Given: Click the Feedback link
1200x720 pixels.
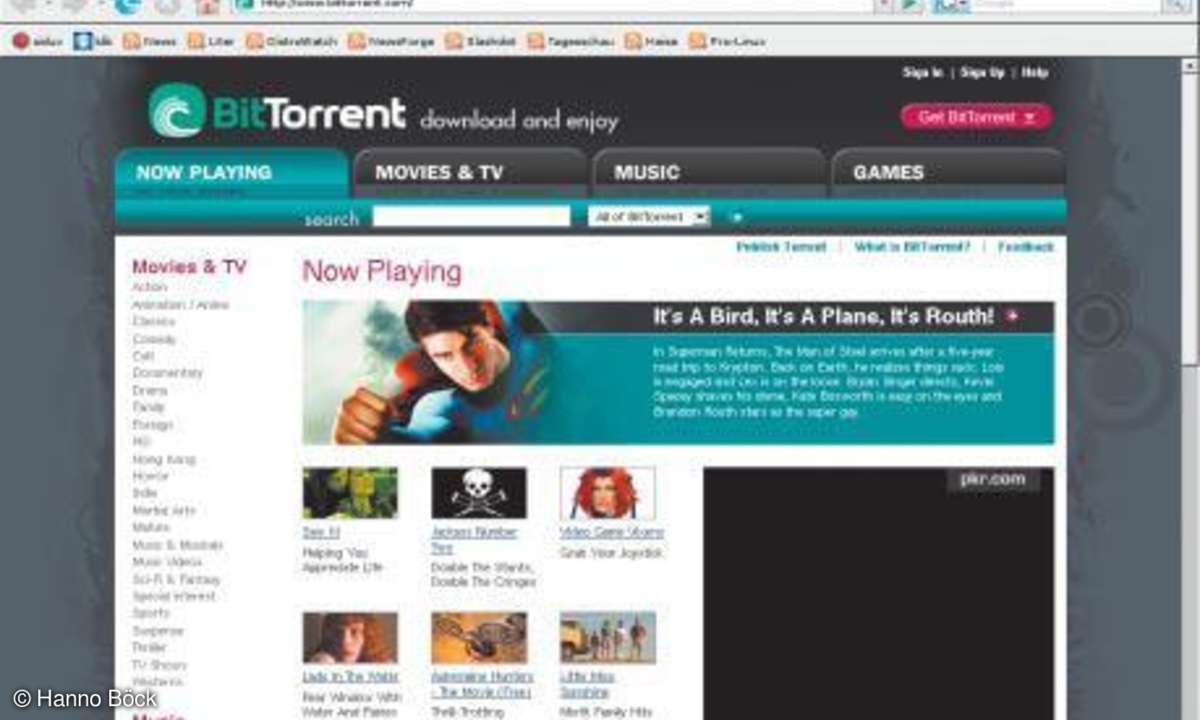Looking at the screenshot, I should [x=1025, y=246].
